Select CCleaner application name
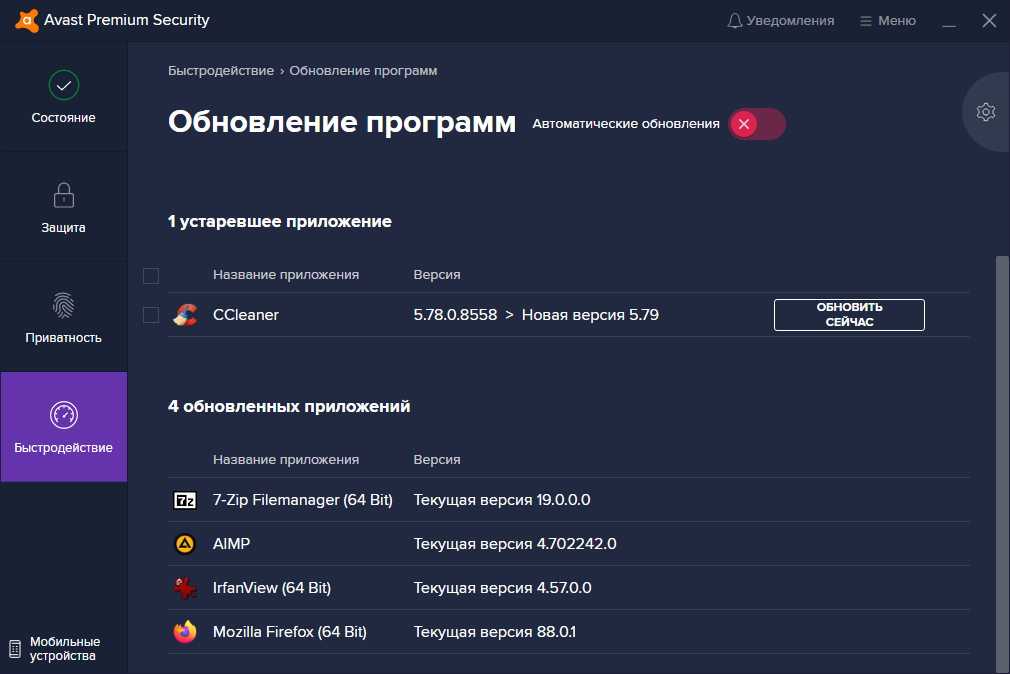Image resolution: width=1010 pixels, height=674 pixels. [246, 315]
